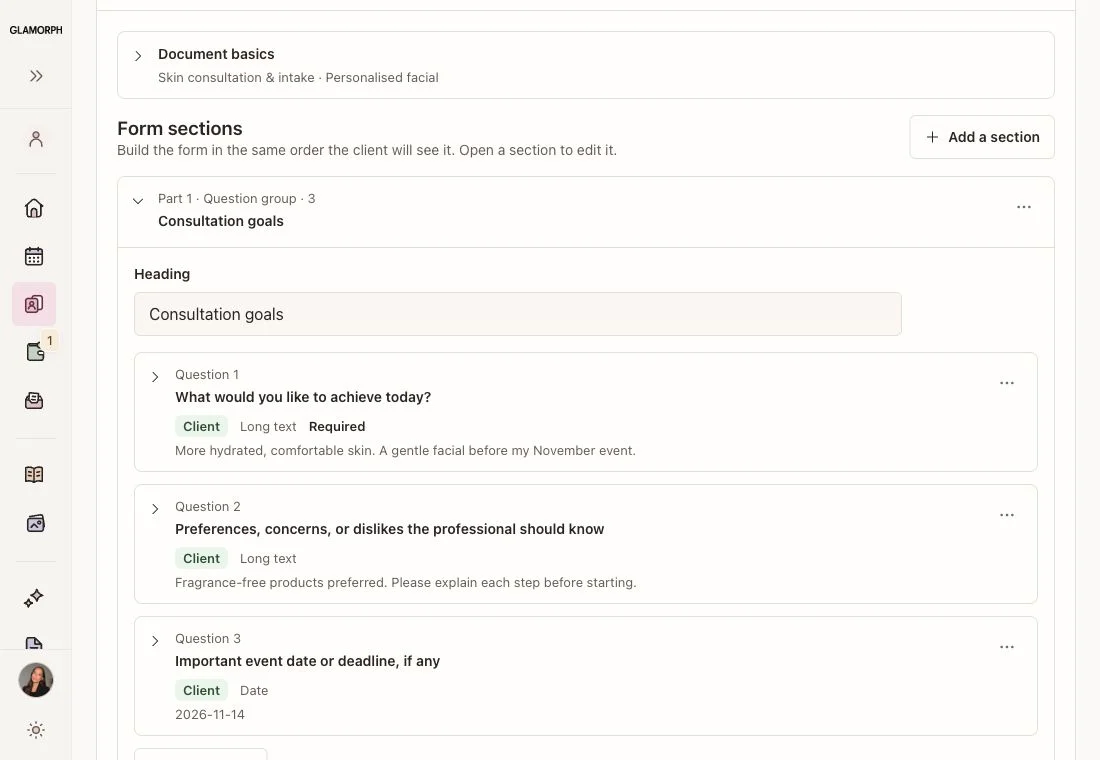Open the inbox tray icon in sidebar

(34, 401)
